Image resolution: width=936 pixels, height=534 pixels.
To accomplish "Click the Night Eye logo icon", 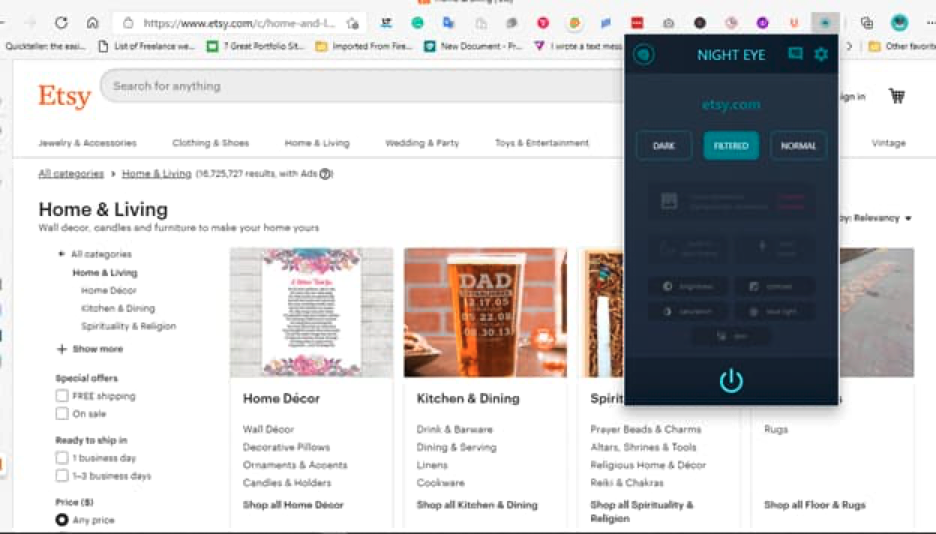I will [x=644, y=54].
